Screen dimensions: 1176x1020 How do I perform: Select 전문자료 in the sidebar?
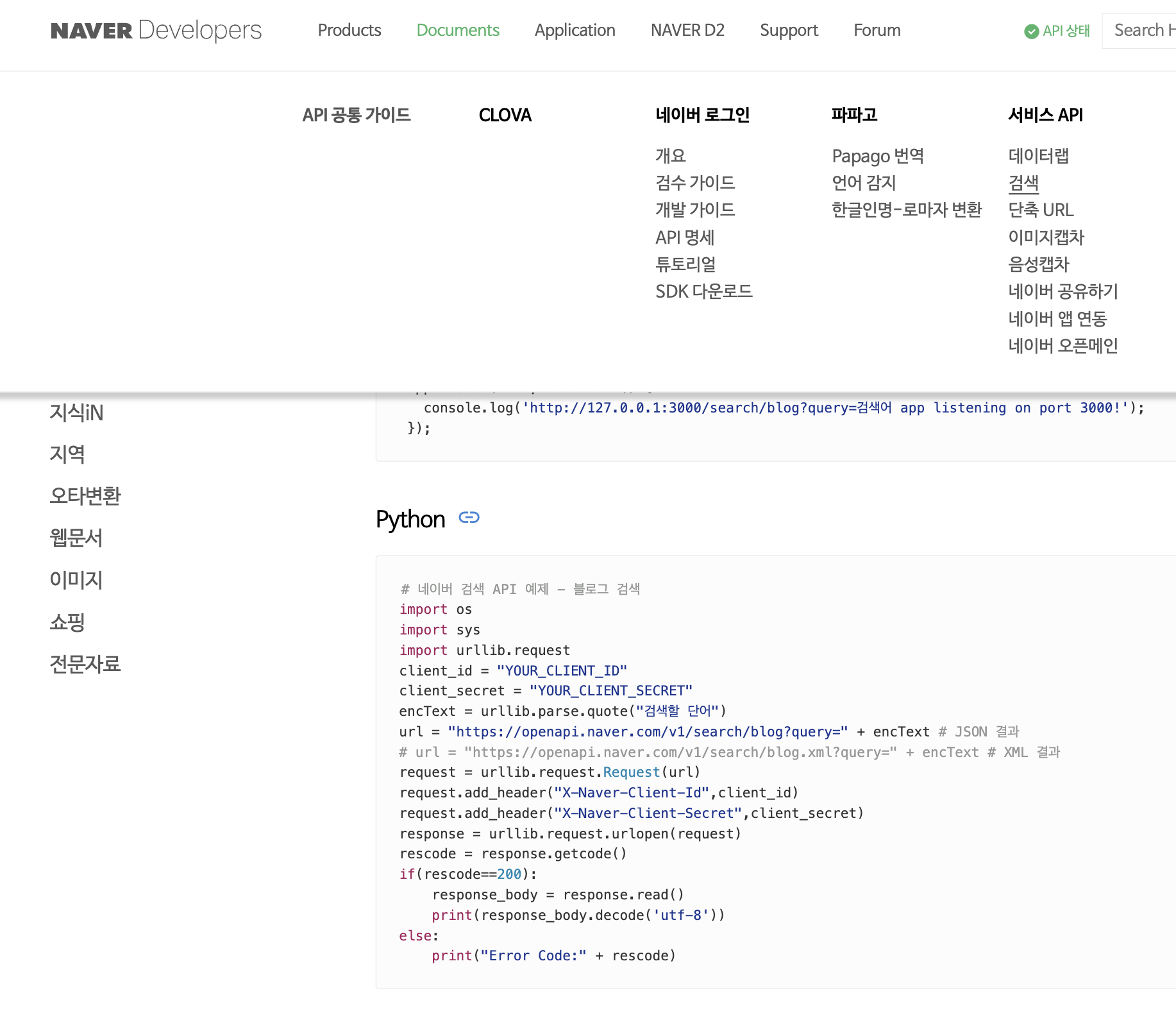click(x=85, y=664)
